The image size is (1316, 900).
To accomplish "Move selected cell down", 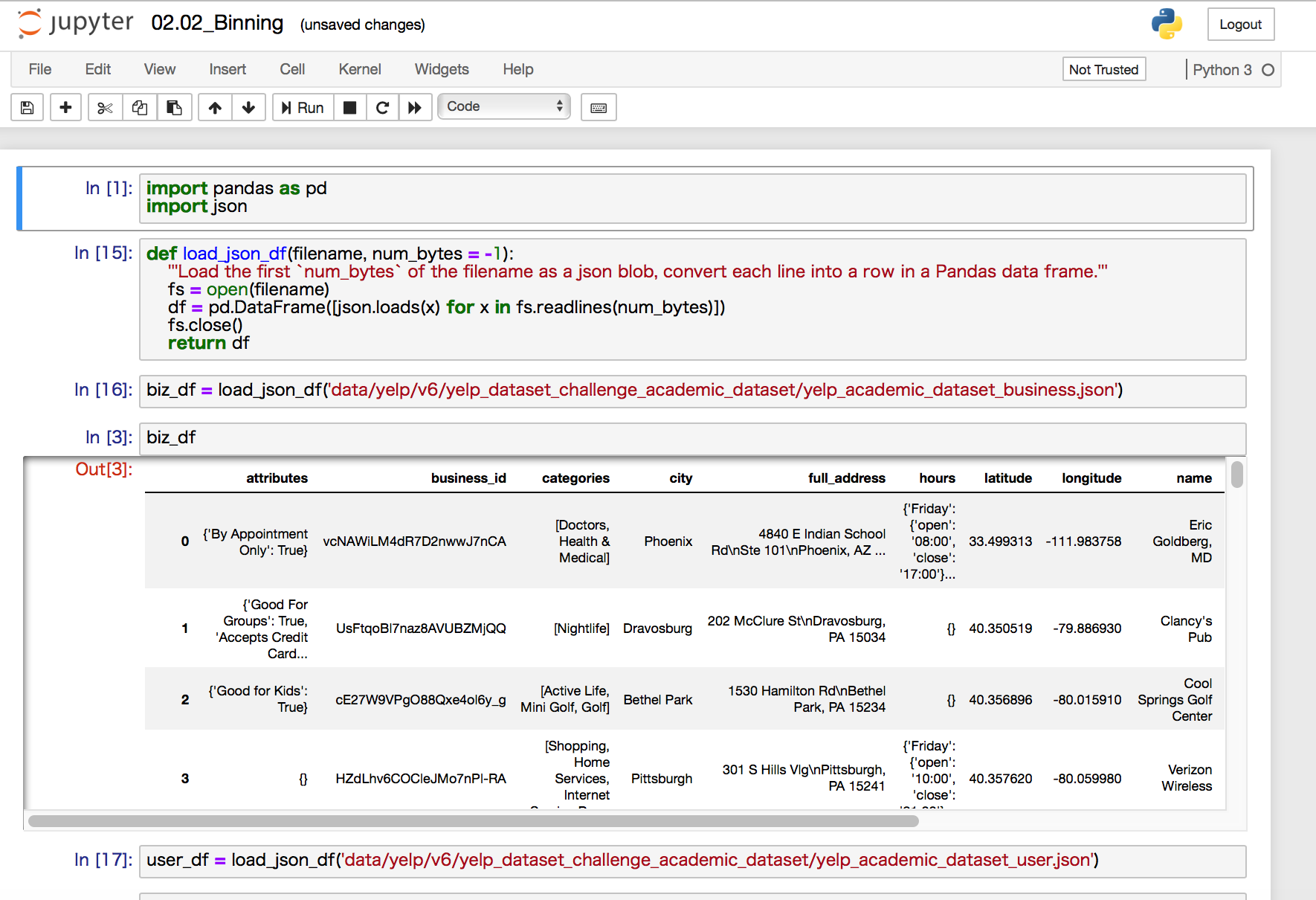I will coord(248,108).
